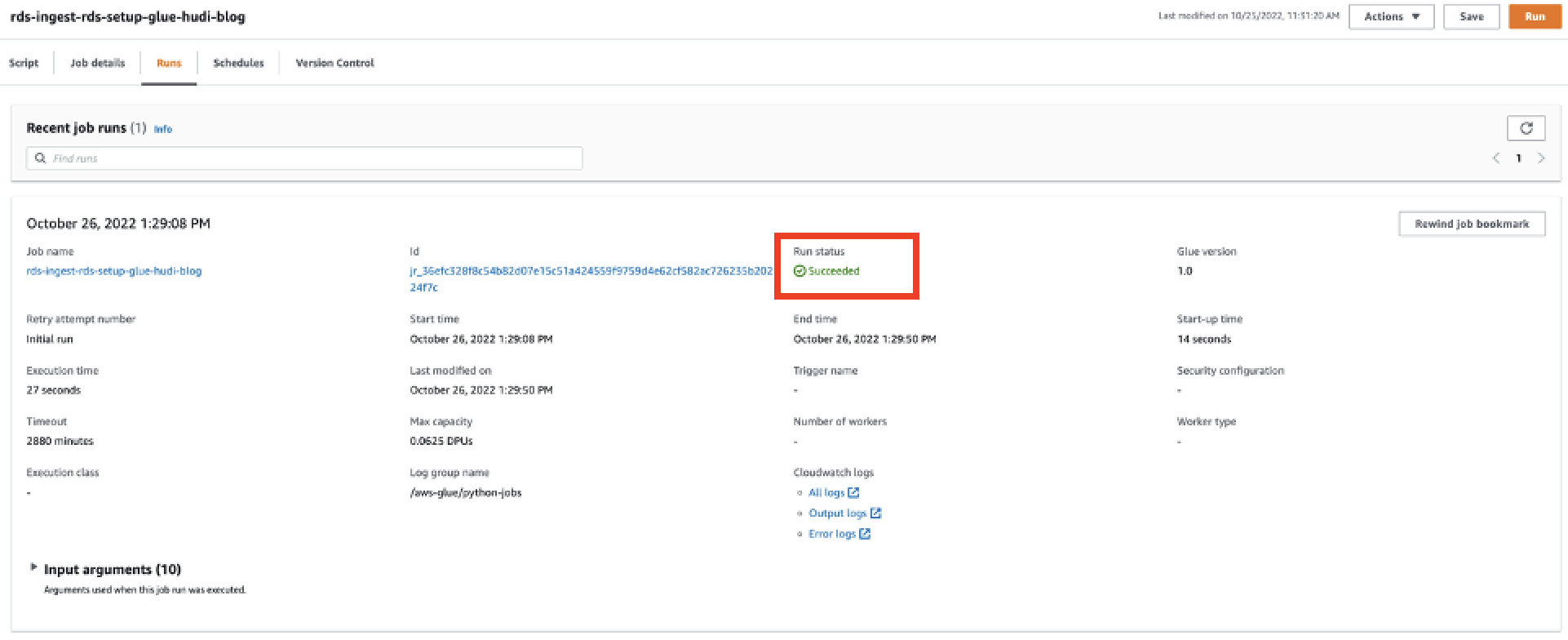Select page number 1 in pagination
Image resolution: width=1568 pixels, height=640 pixels.
coord(1518,158)
